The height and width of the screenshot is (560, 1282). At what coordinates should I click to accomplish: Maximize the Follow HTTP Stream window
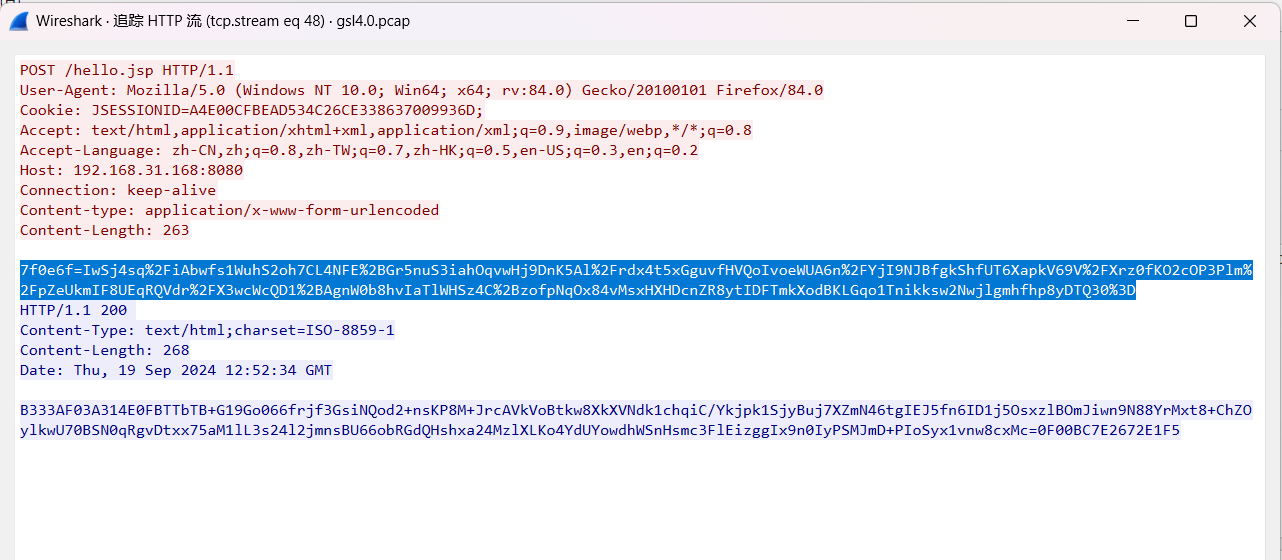pos(1191,21)
